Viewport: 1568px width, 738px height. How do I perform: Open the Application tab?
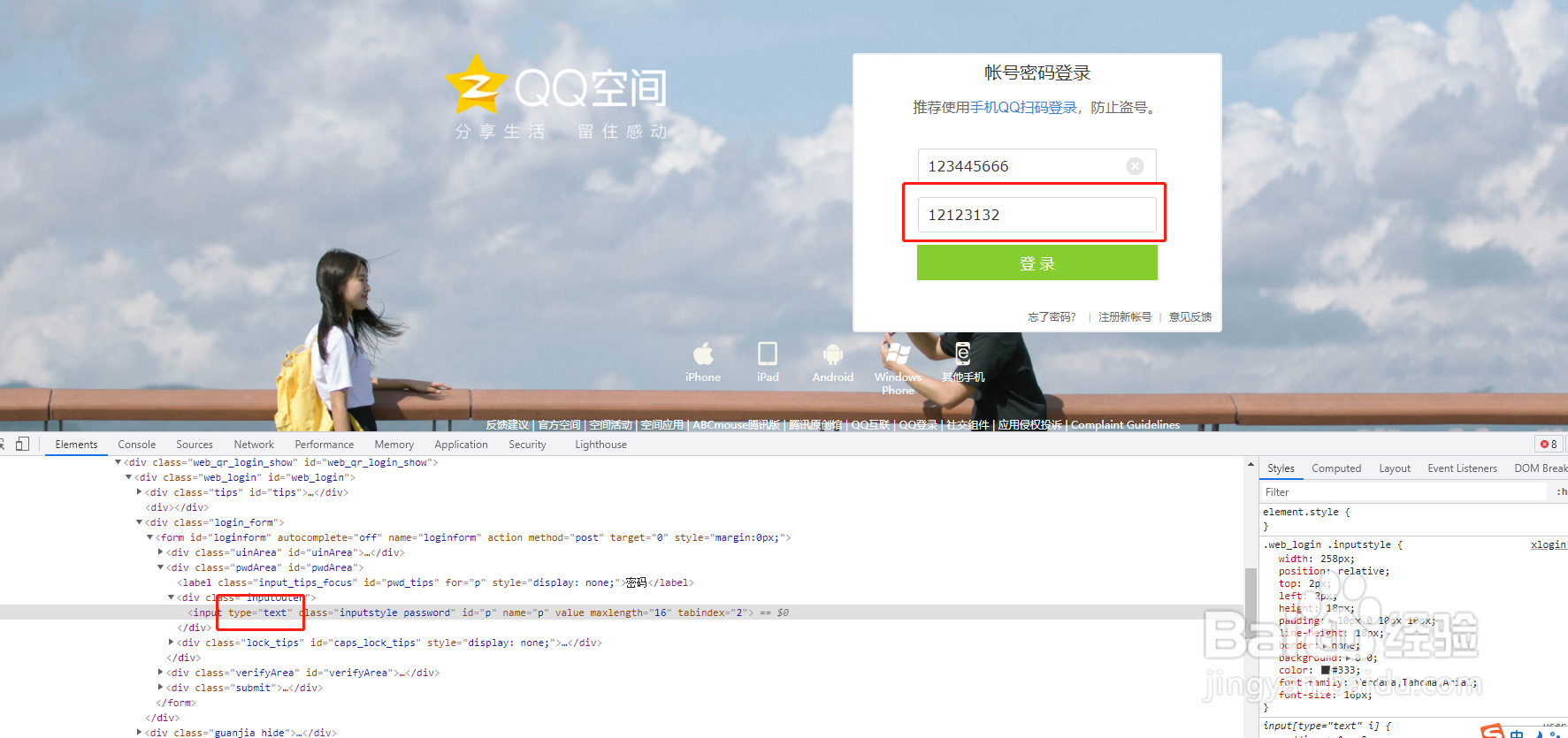click(x=461, y=445)
